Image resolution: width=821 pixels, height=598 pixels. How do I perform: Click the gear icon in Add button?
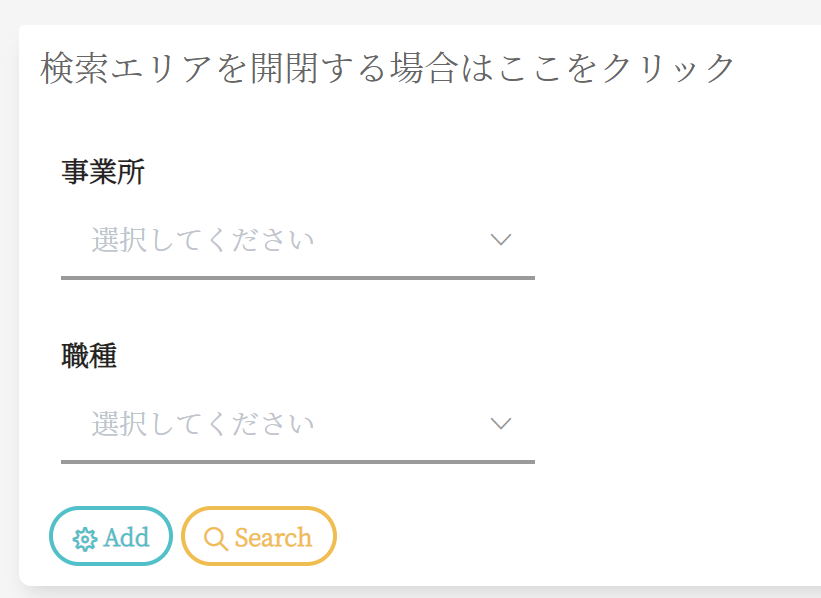(x=85, y=539)
